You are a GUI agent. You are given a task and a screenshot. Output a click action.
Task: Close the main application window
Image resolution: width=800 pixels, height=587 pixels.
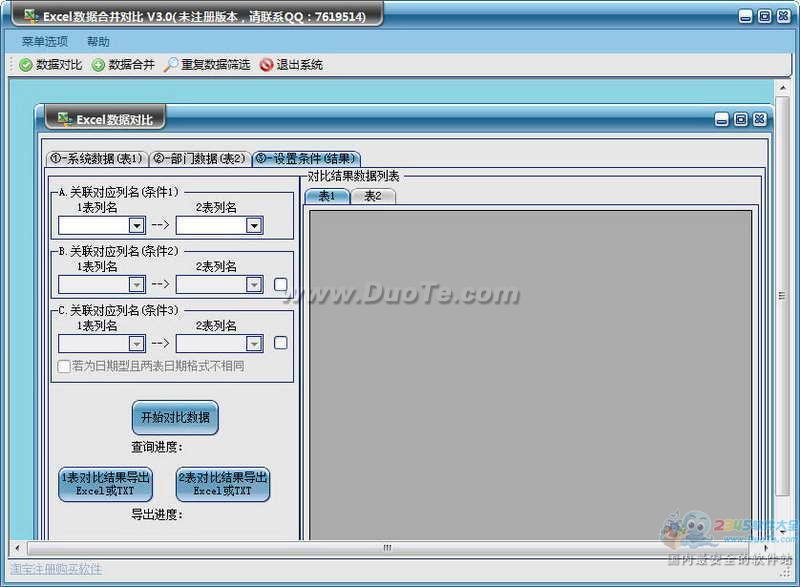(x=783, y=17)
